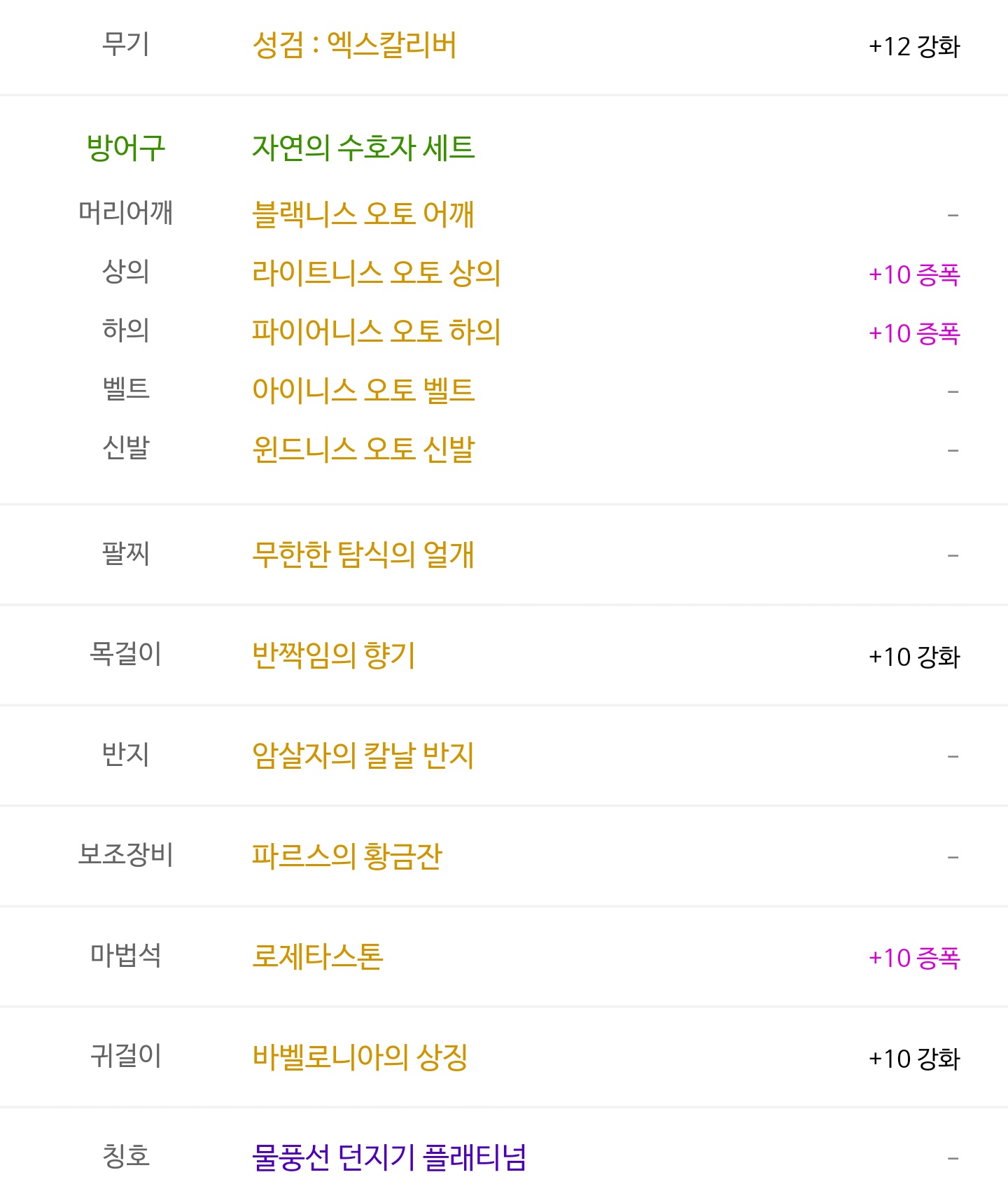The image size is (1008, 1198).
Task: View the 라이트니스 오토 상의 item
Action: point(377,272)
